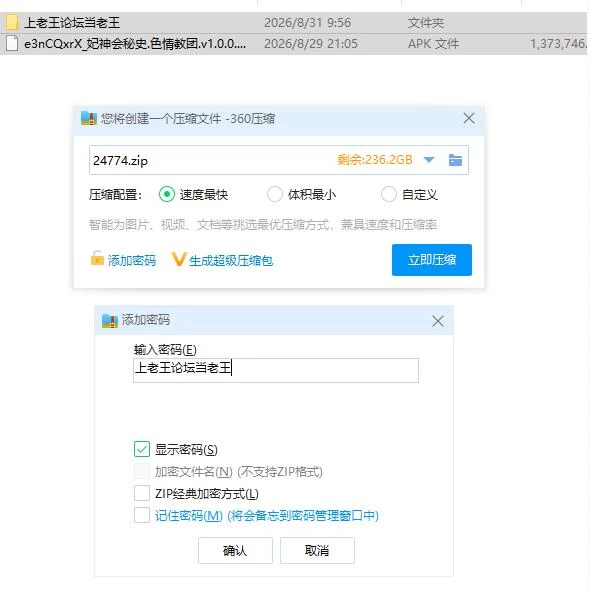Click the 生成超级压缩包 link

231,260
